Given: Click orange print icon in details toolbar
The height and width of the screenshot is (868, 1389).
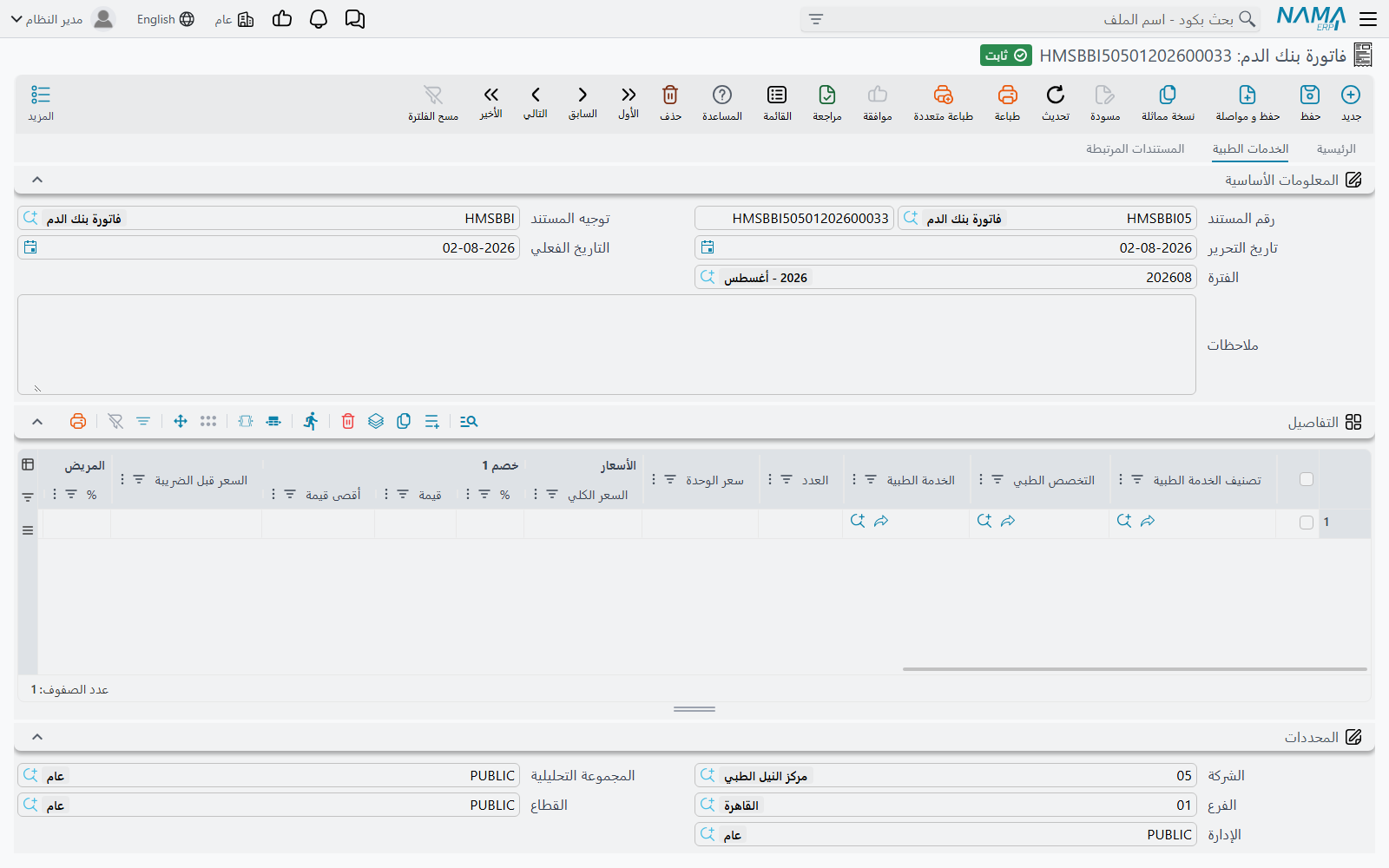Looking at the screenshot, I should click(x=78, y=421).
